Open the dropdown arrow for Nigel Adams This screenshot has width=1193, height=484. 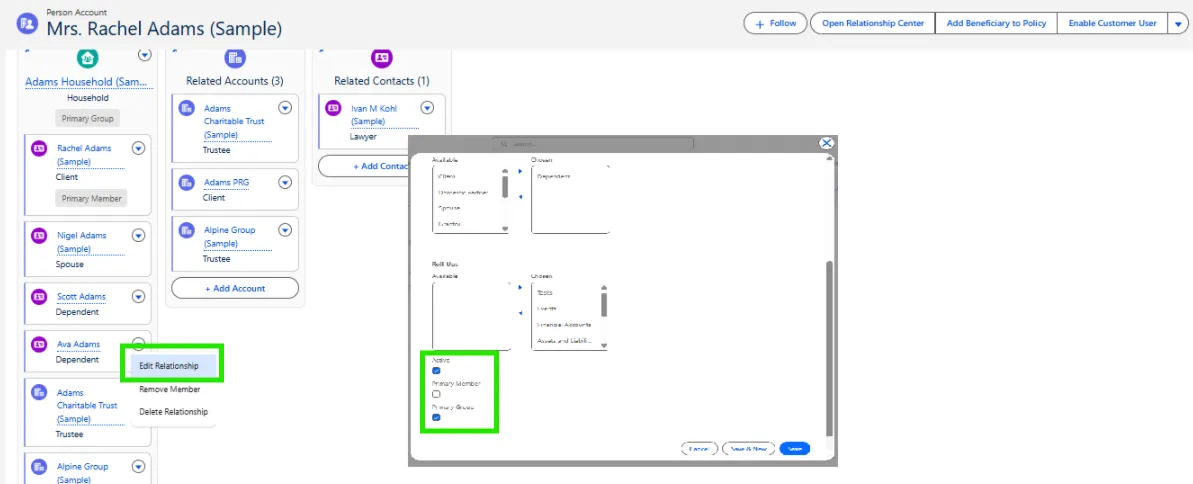pyautogui.click(x=138, y=235)
